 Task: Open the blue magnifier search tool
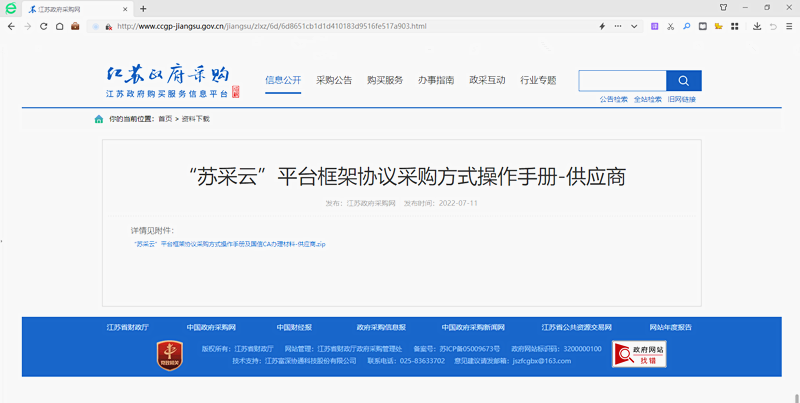[687, 26]
